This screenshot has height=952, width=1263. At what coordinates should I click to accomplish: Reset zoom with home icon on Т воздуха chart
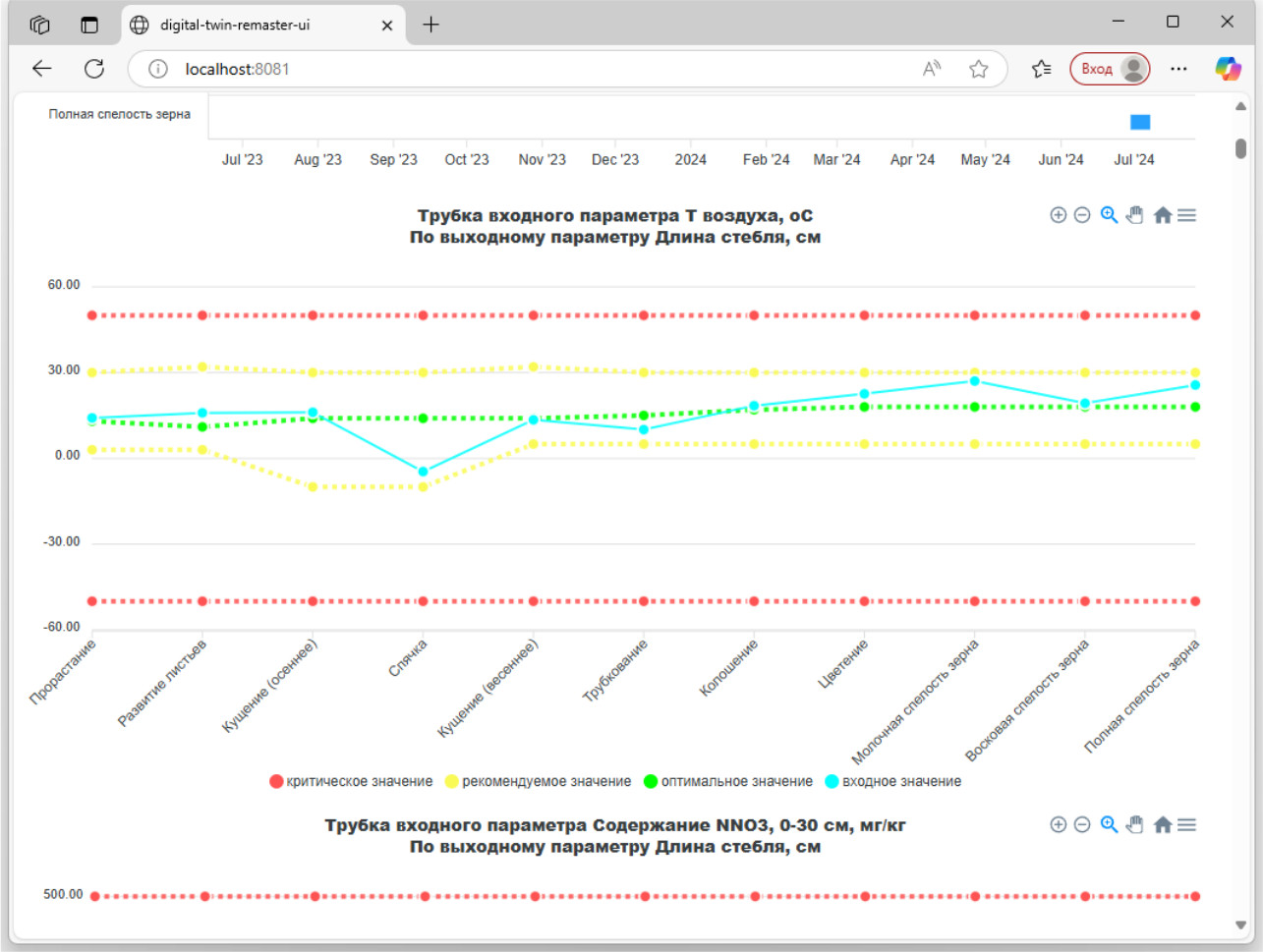coord(1162,215)
